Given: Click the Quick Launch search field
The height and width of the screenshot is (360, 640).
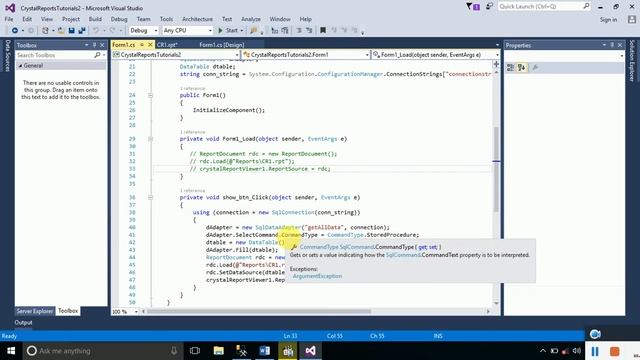Looking at the screenshot, I should pyautogui.click(x=544, y=6).
